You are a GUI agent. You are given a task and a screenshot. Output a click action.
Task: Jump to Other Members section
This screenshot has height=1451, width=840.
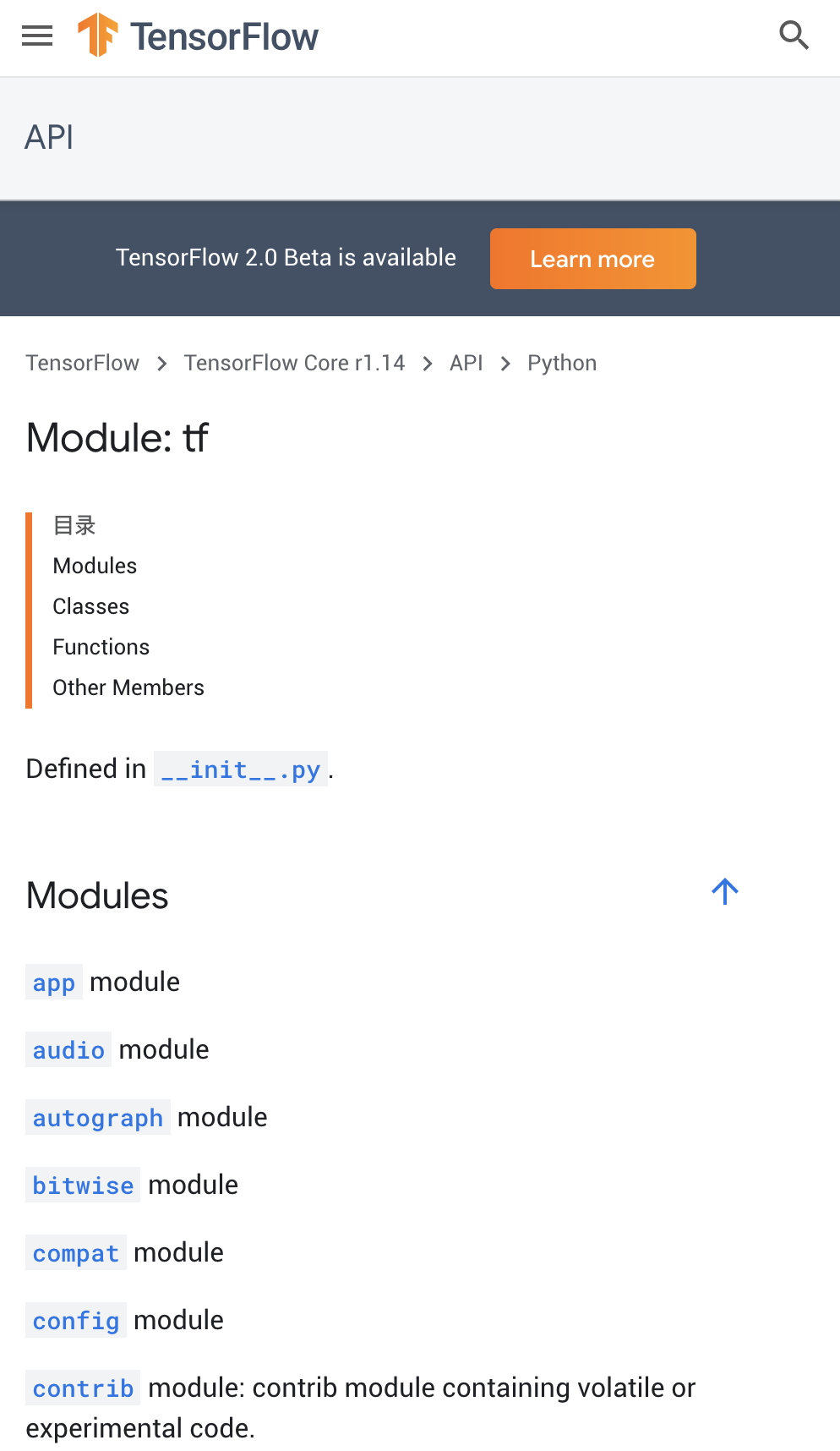(128, 687)
